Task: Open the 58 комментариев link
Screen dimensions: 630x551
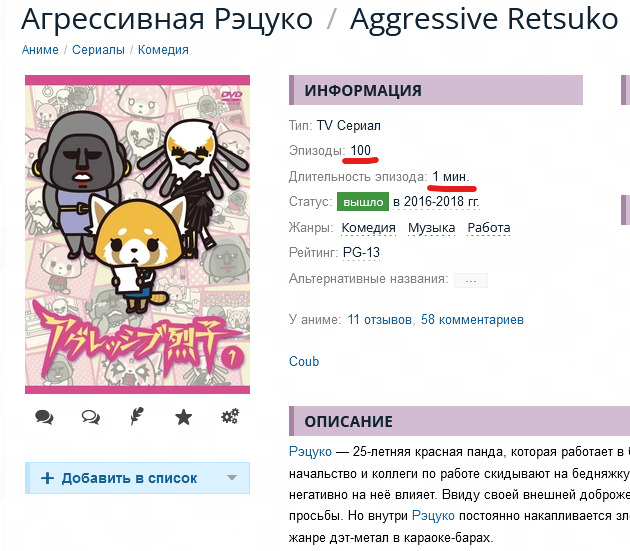Action: 472,320
